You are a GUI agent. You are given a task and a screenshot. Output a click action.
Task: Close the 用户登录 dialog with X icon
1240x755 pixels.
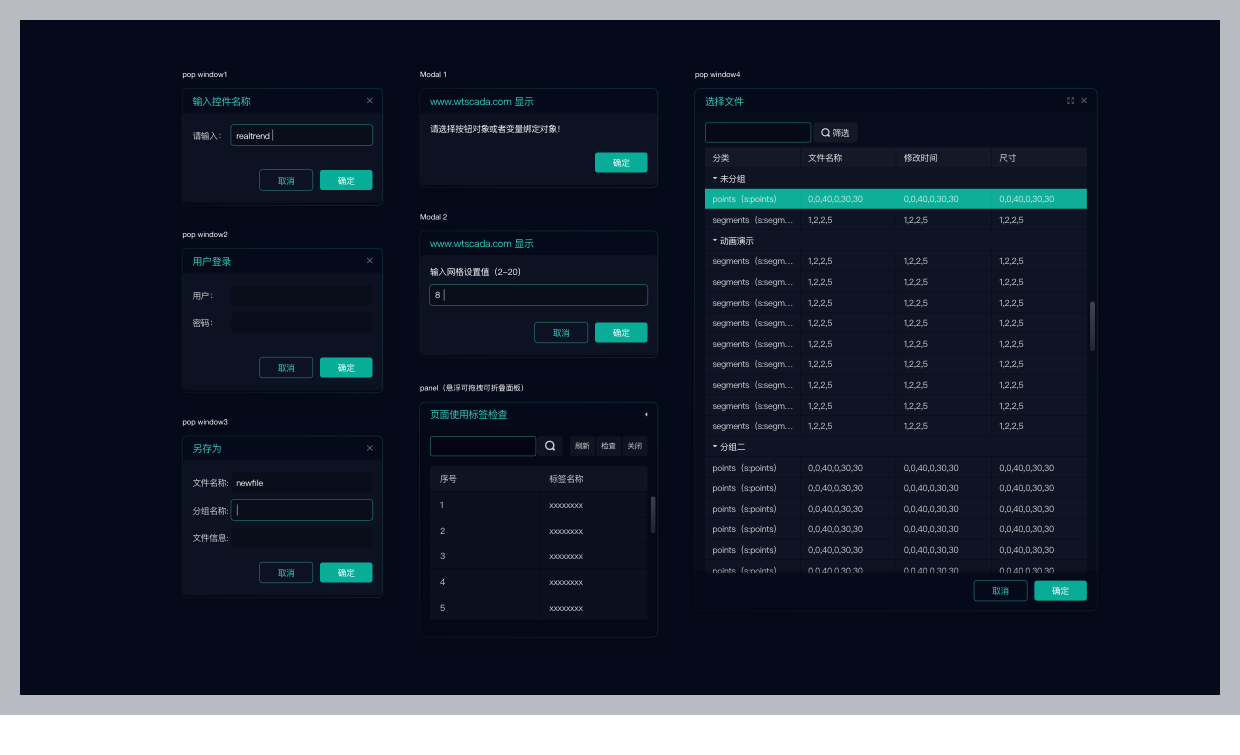pos(369,261)
